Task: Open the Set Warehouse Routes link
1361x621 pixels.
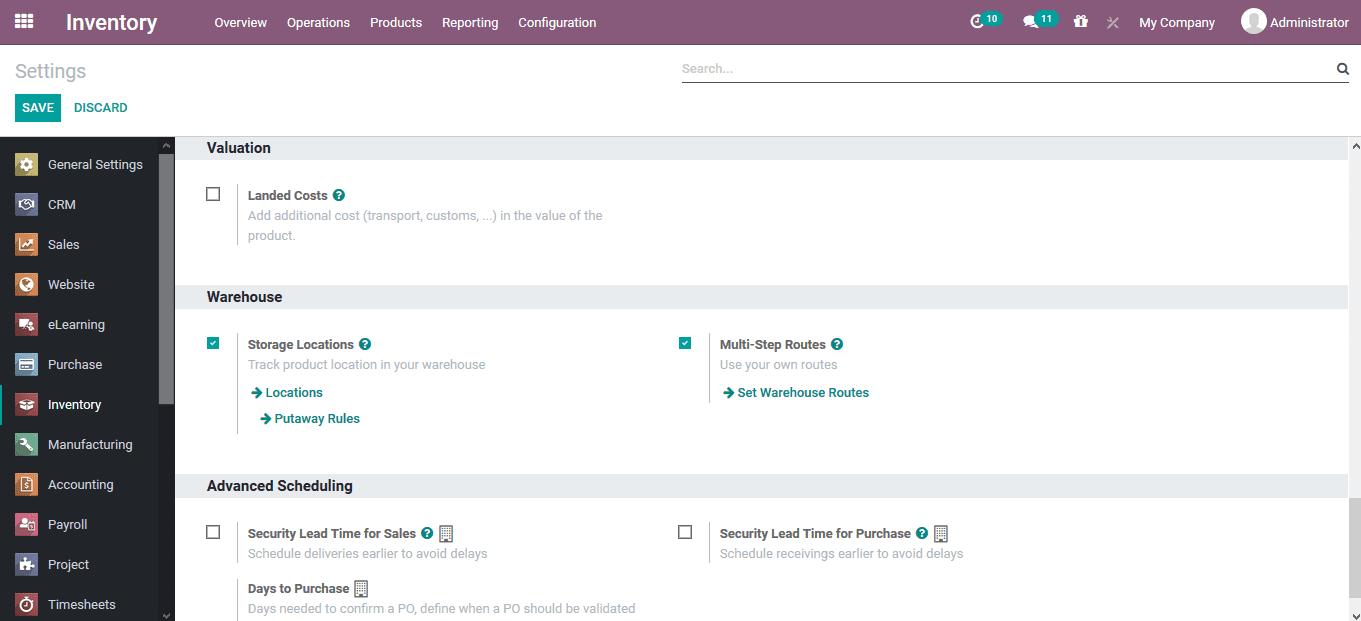Action: (802, 392)
